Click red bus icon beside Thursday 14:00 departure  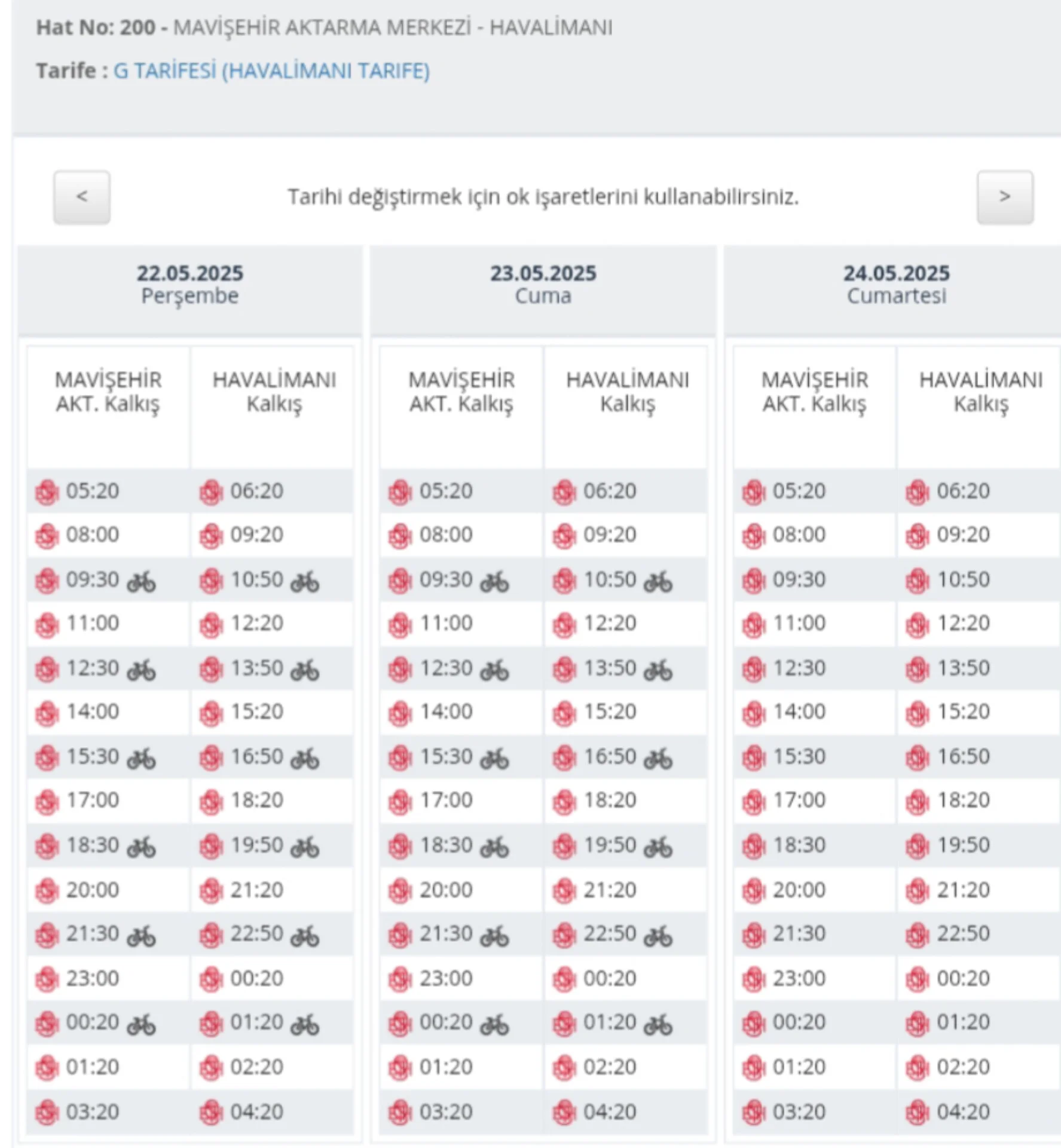(x=47, y=713)
